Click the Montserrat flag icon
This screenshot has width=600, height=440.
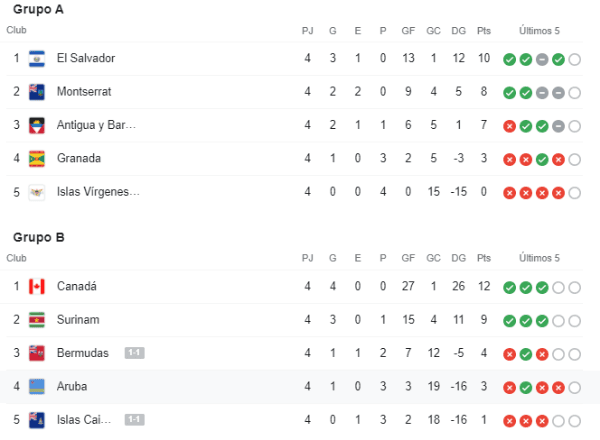pyautogui.click(x=37, y=92)
